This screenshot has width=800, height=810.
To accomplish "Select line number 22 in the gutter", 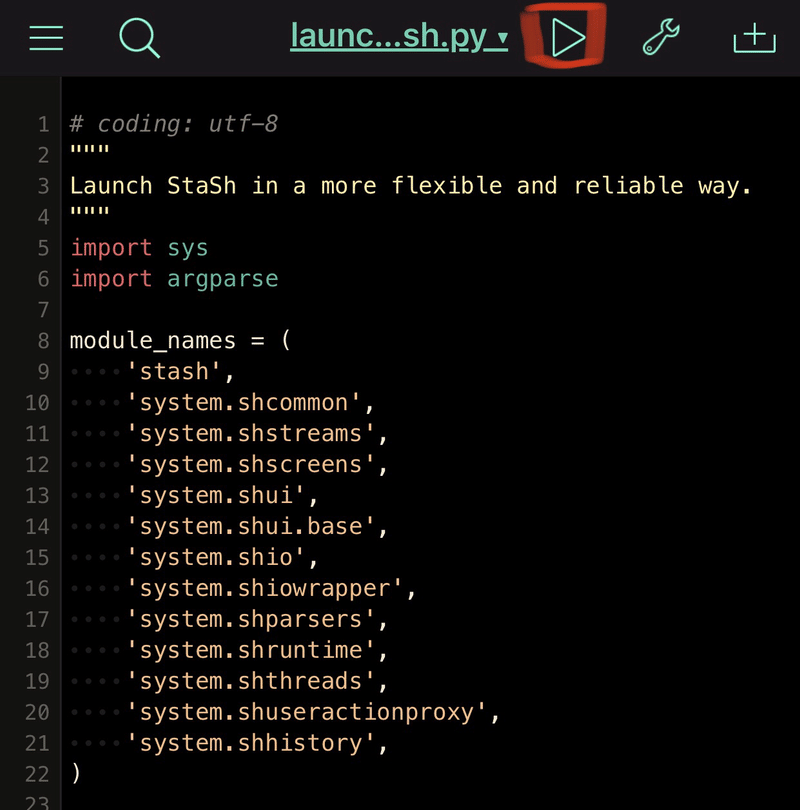I will click(37, 774).
